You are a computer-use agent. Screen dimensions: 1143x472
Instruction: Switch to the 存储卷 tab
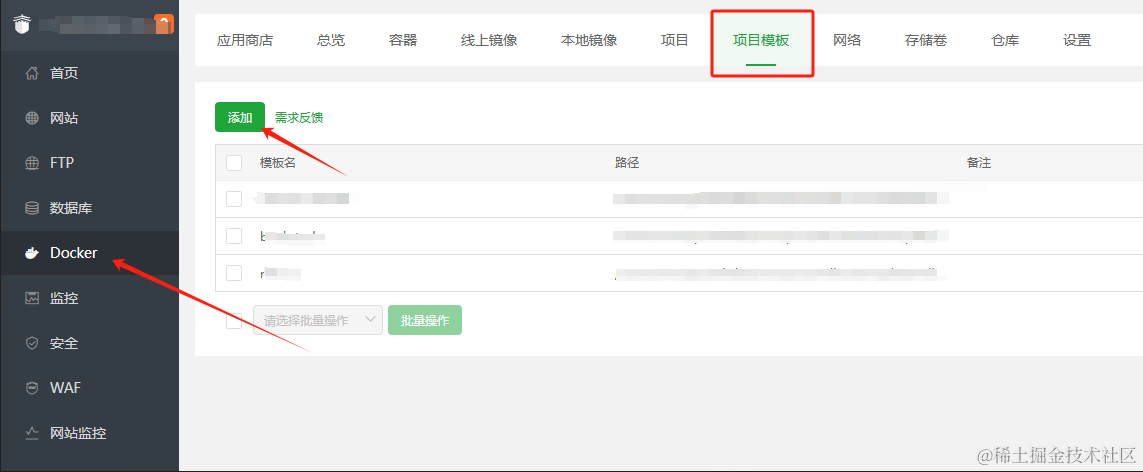926,40
